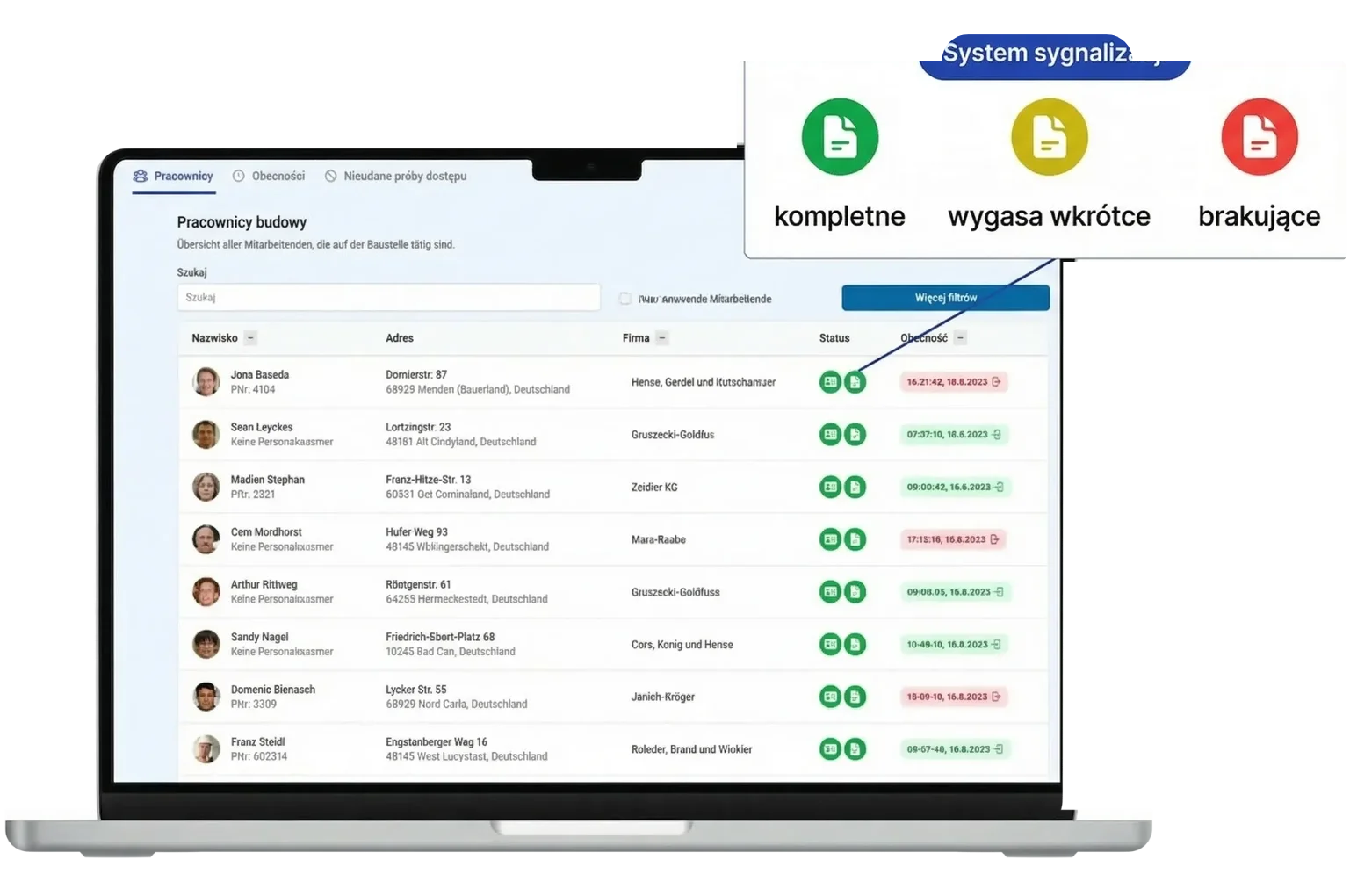Image resolution: width=1350 pixels, height=896 pixels.
Task: Select the name Sandy Nagel
Action: coord(259,637)
